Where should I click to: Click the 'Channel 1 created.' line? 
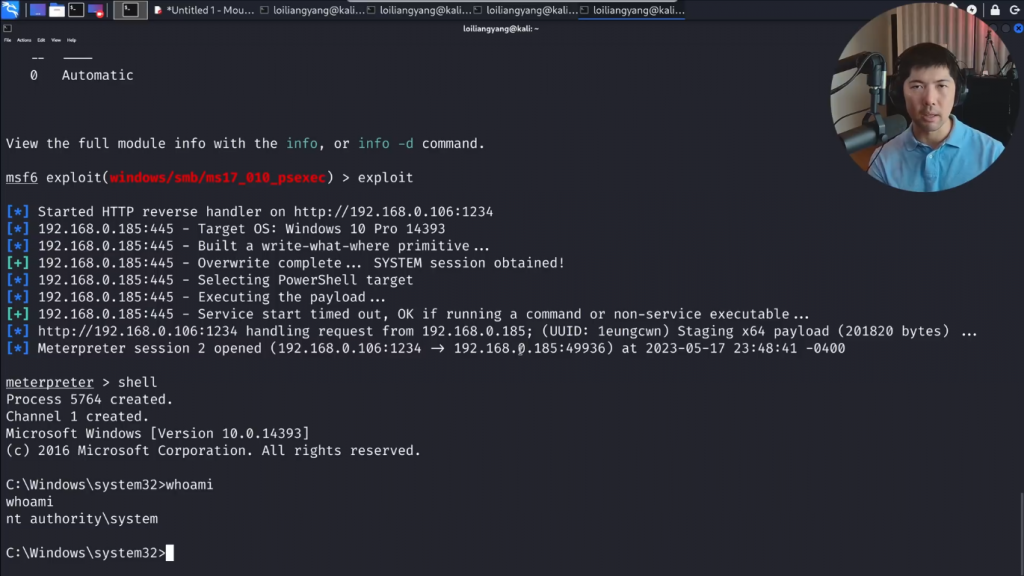[77, 416]
